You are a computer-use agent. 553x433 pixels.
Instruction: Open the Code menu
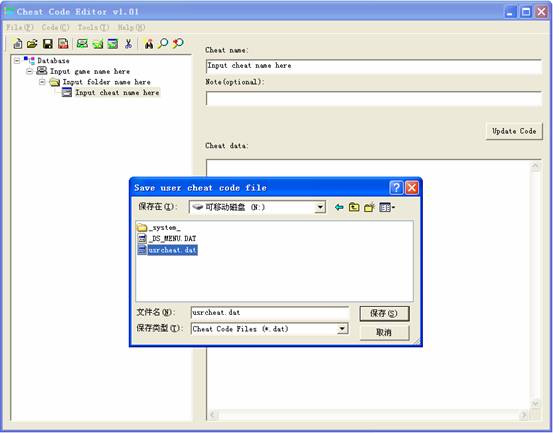pyautogui.click(x=55, y=28)
